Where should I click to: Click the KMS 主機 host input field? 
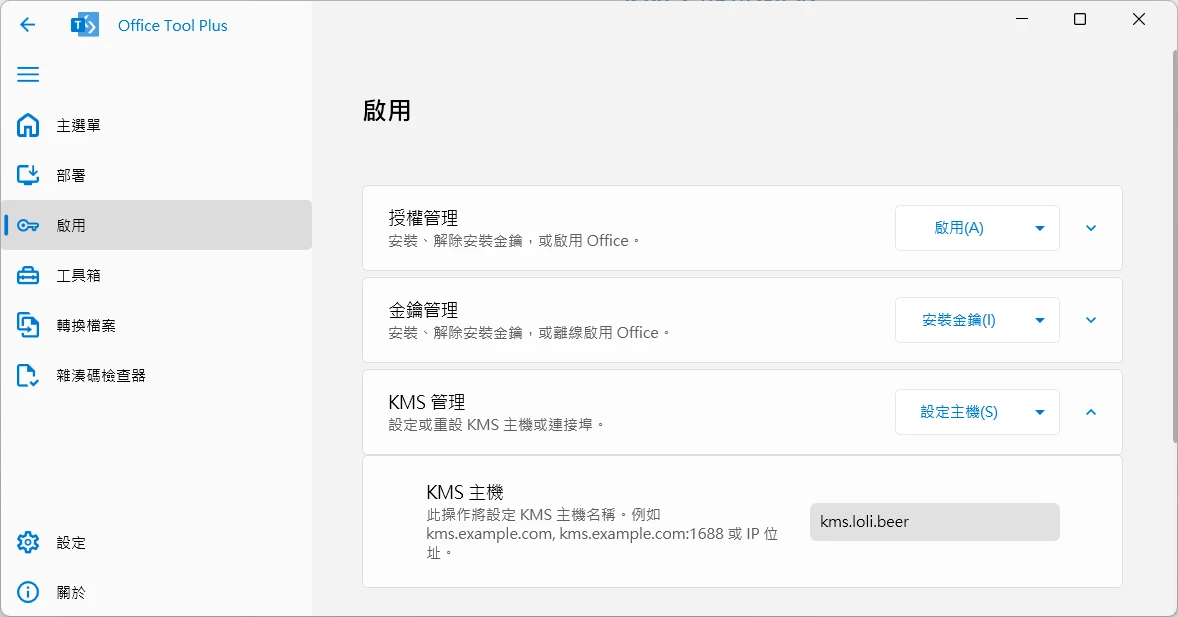coord(934,522)
